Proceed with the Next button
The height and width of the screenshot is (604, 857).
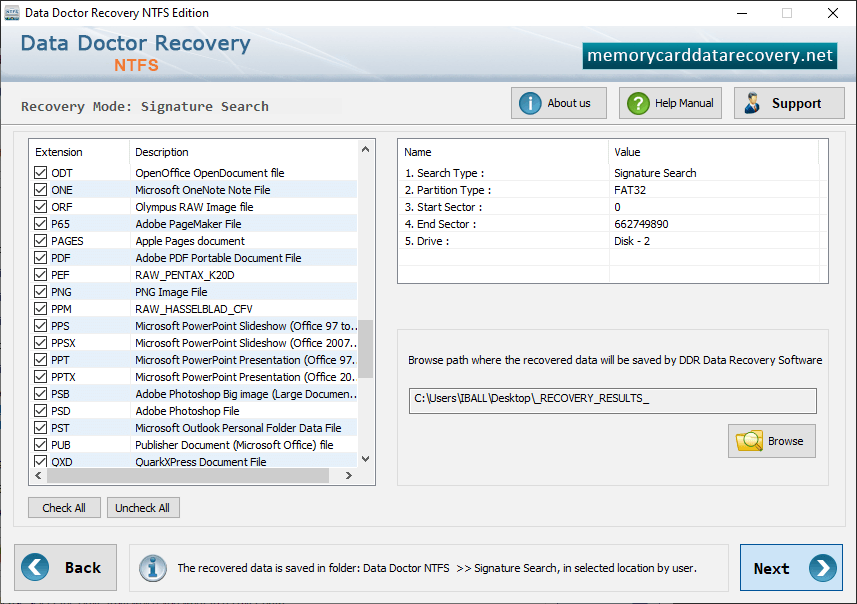click(x=791, y=568)
